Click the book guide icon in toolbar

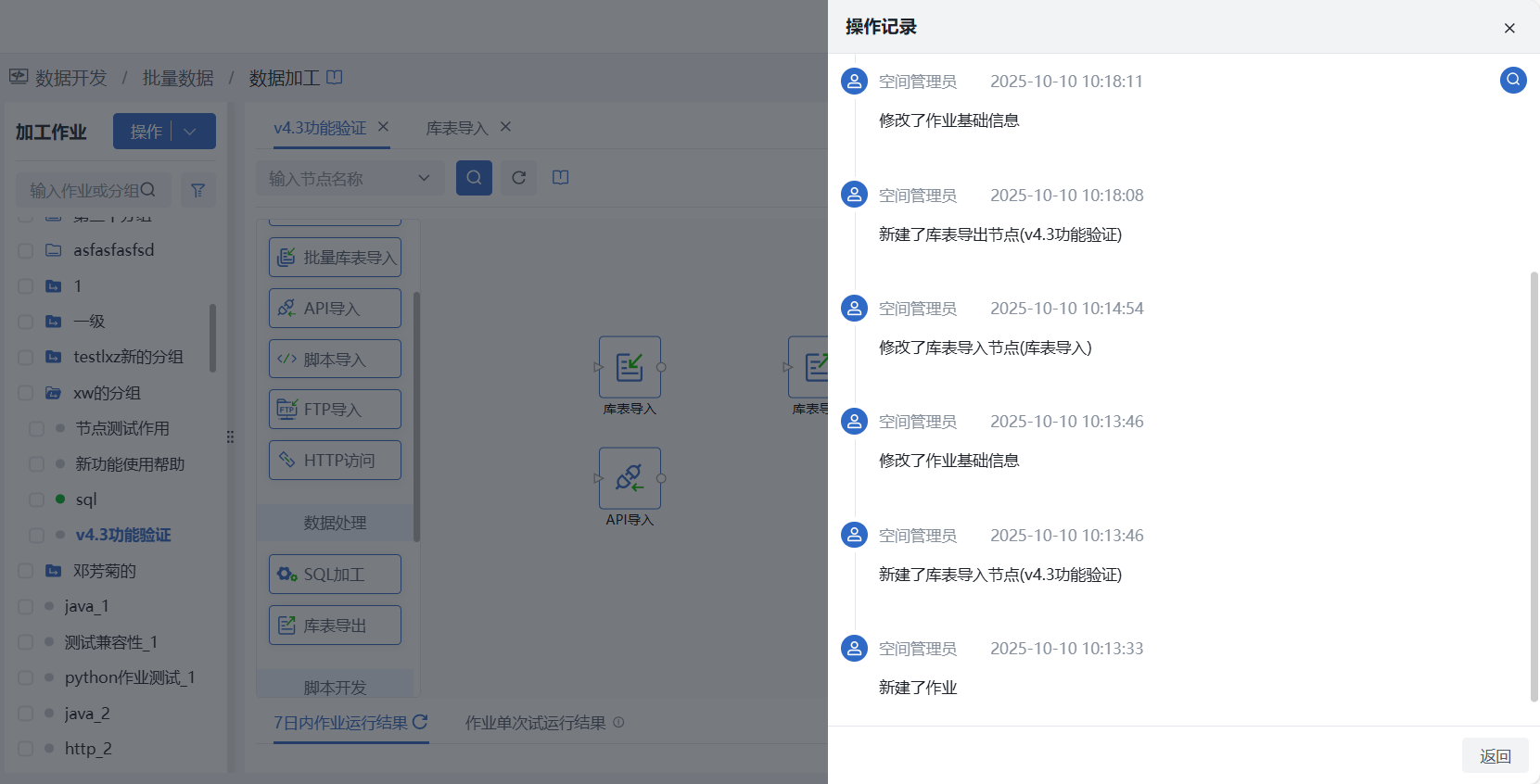561,177
